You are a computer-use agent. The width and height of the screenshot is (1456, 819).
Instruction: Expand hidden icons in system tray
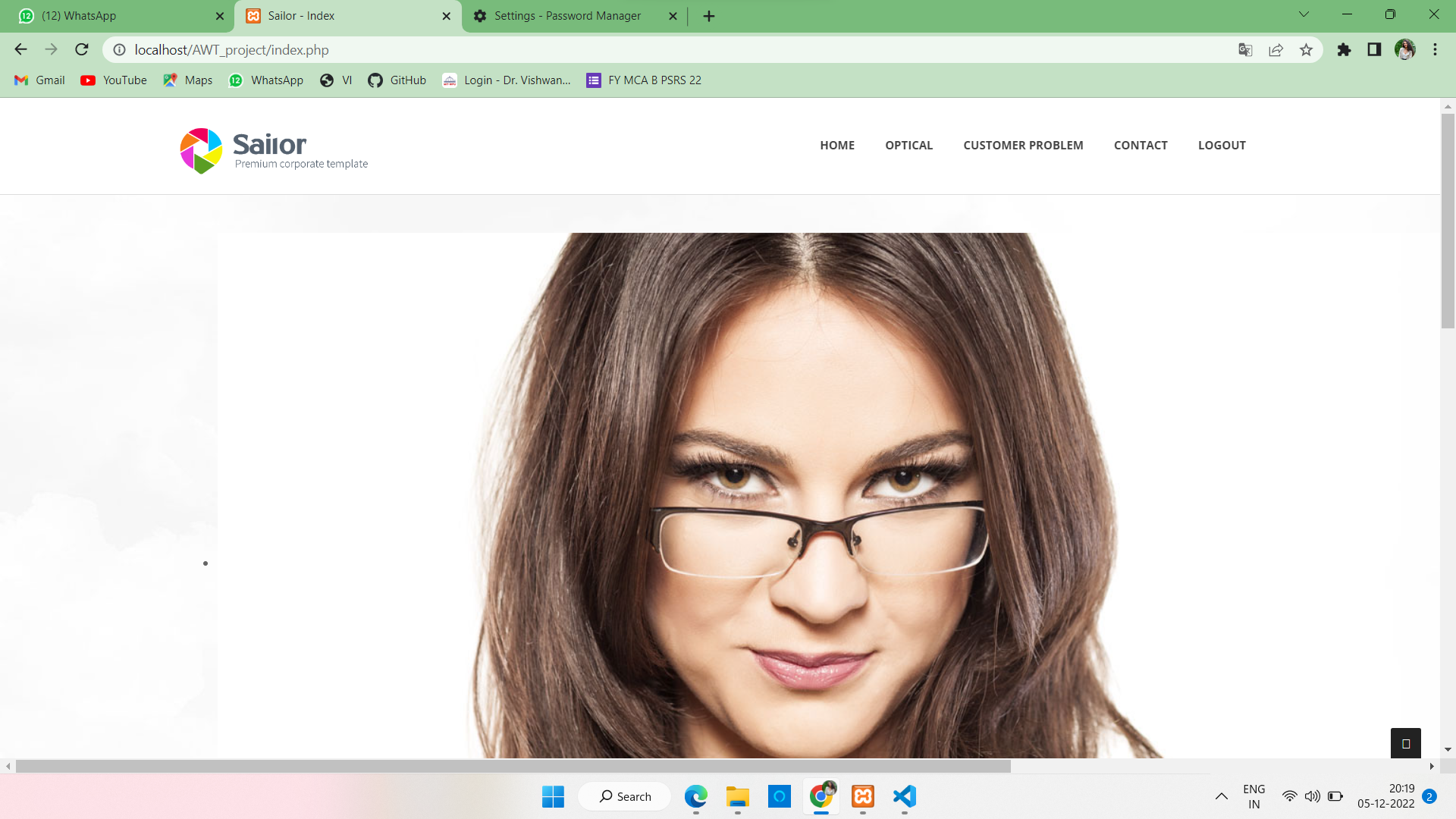point(1222,796)
